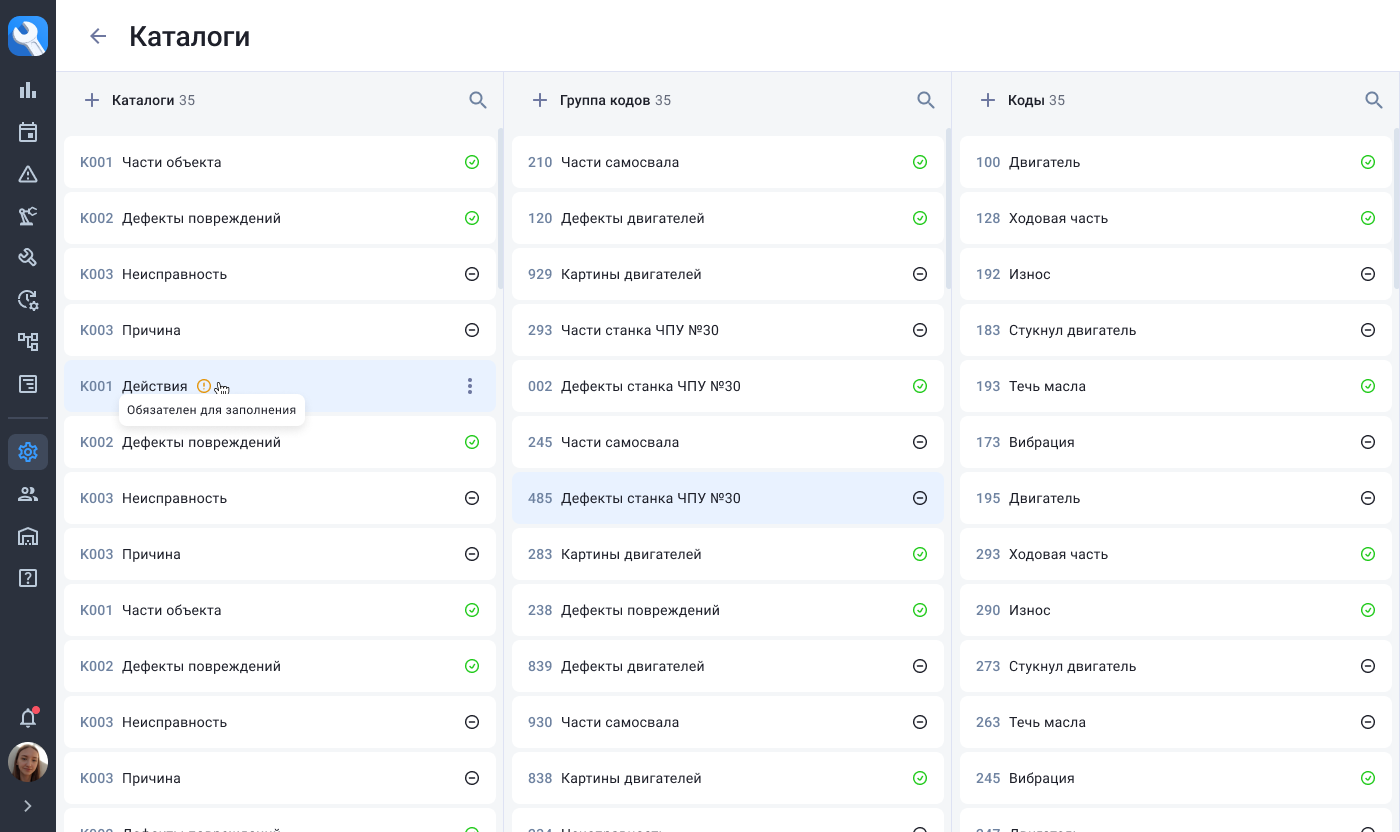The width and height of the screenshot is (1400, 832).
Task: Open the three-dot menu on K001 Действия
Action: [470, 385]
